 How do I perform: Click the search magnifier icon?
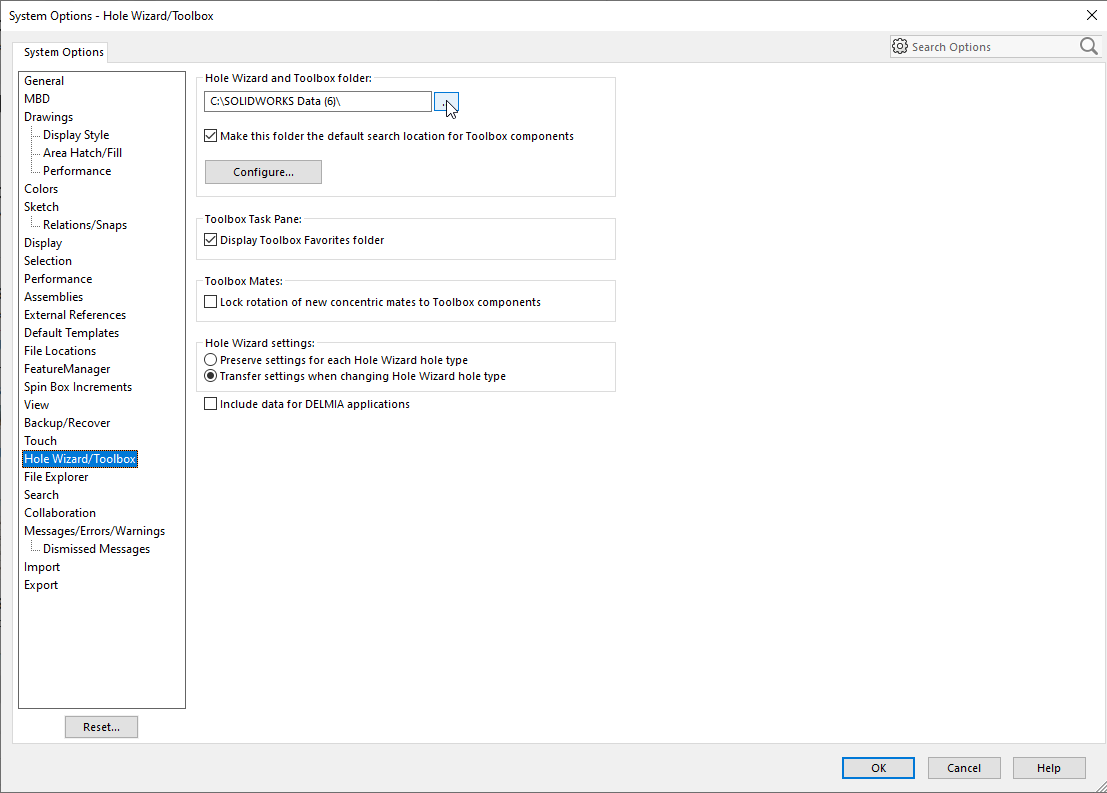click(x=1088, y=46)
